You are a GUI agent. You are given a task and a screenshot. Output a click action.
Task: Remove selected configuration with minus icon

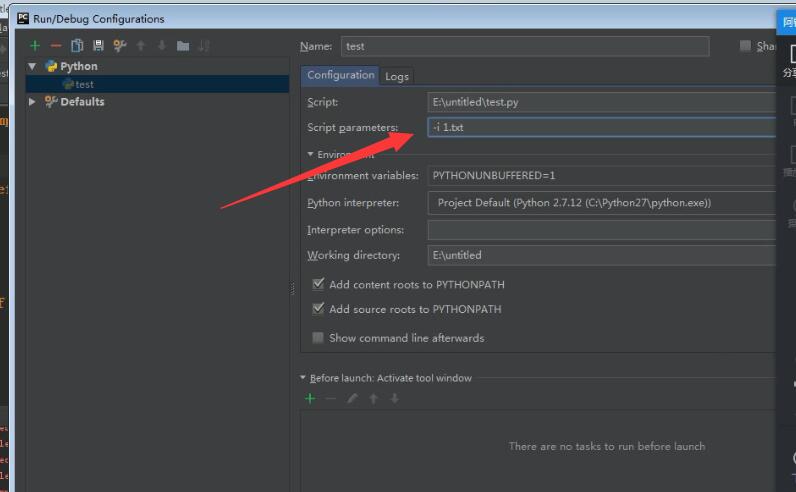point(56,46)
